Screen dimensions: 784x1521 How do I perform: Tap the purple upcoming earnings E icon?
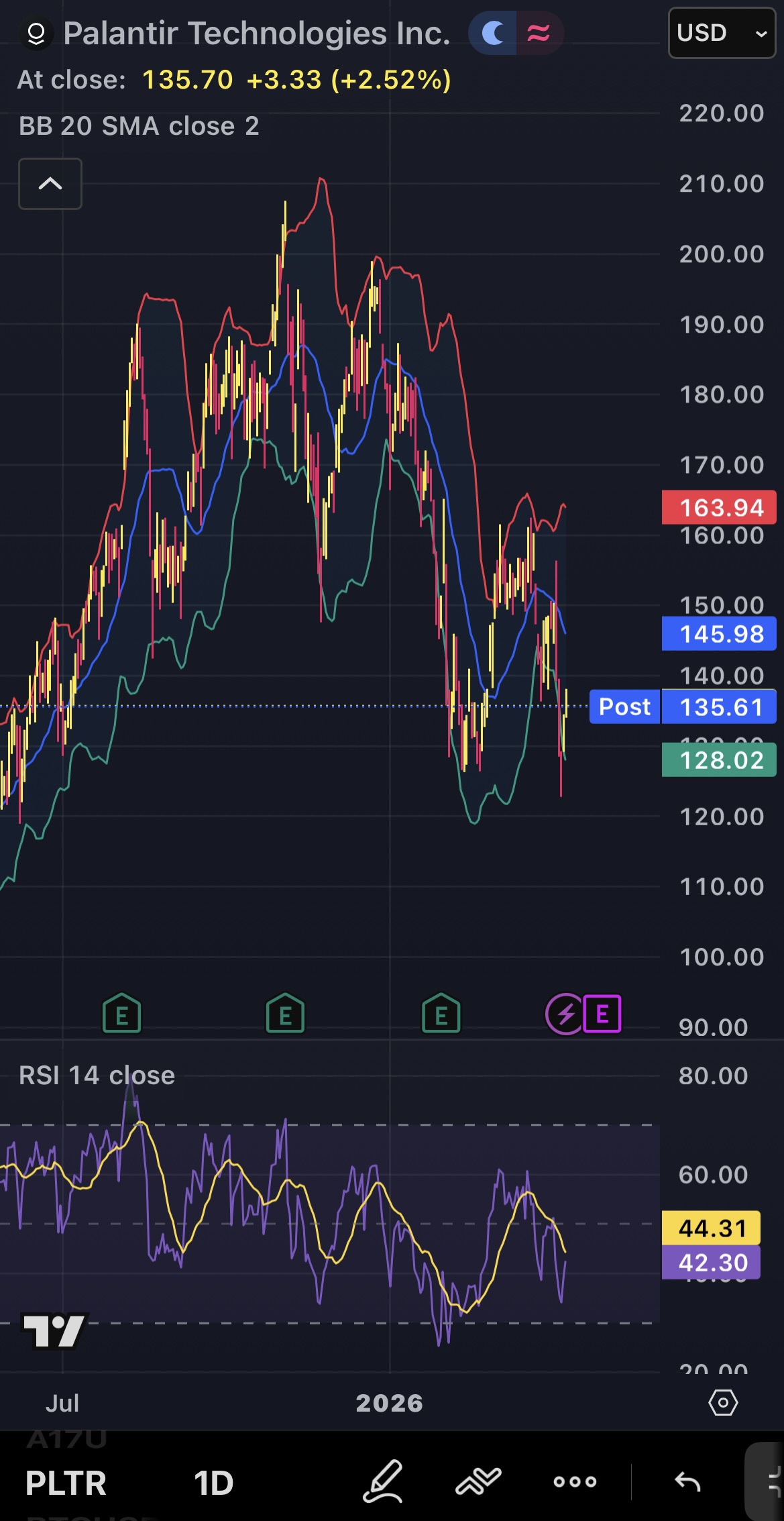(x=602, y=1014)
